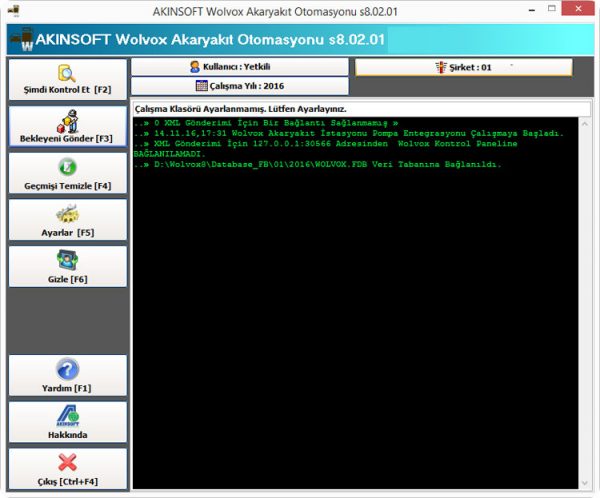600x498 pixels.
Task: Click the Yardım question mark icon
Action: pyautogui.click(x=67, y=369)
